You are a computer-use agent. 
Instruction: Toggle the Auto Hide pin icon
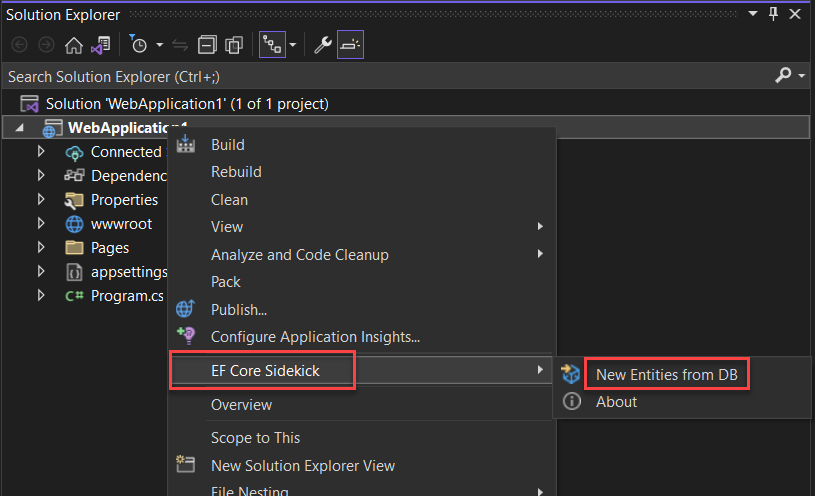coord(773,14)
